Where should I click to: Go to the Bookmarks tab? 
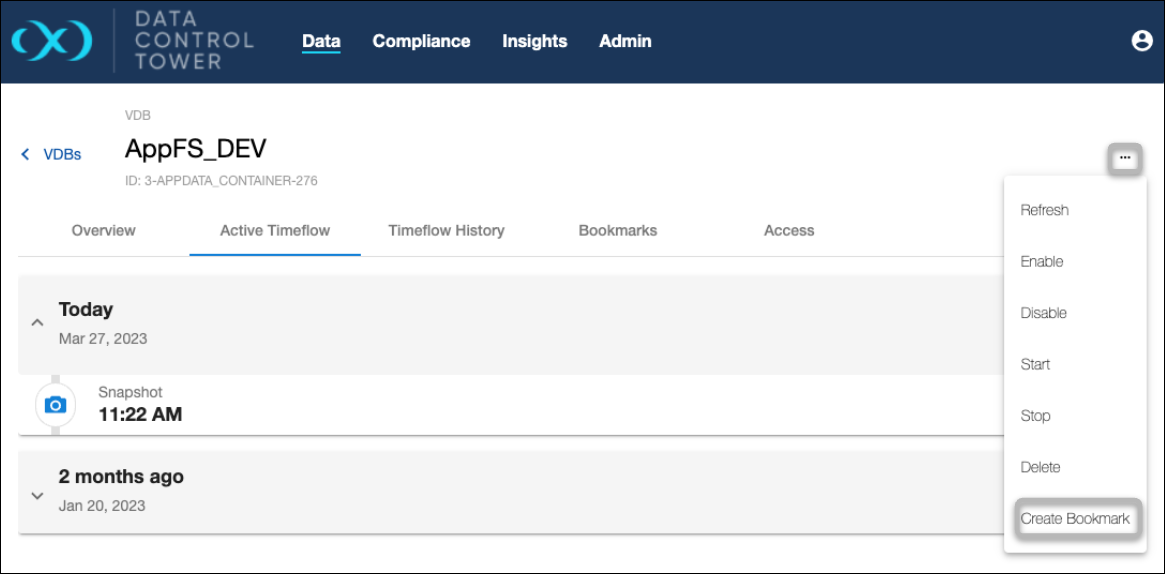click(618, 231)
